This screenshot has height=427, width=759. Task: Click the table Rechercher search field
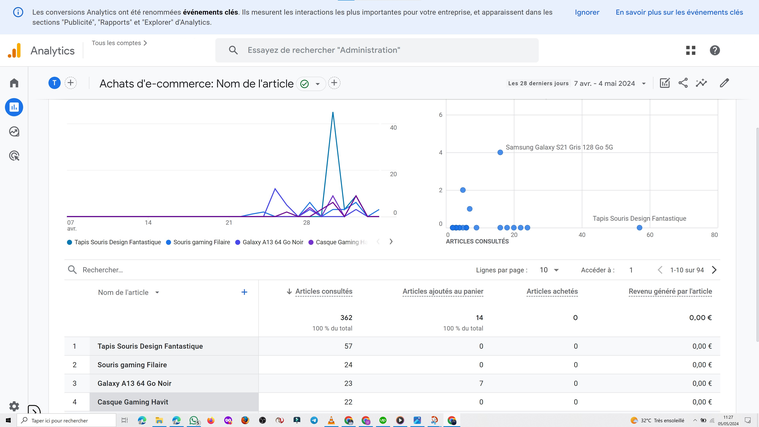point(150,270)
